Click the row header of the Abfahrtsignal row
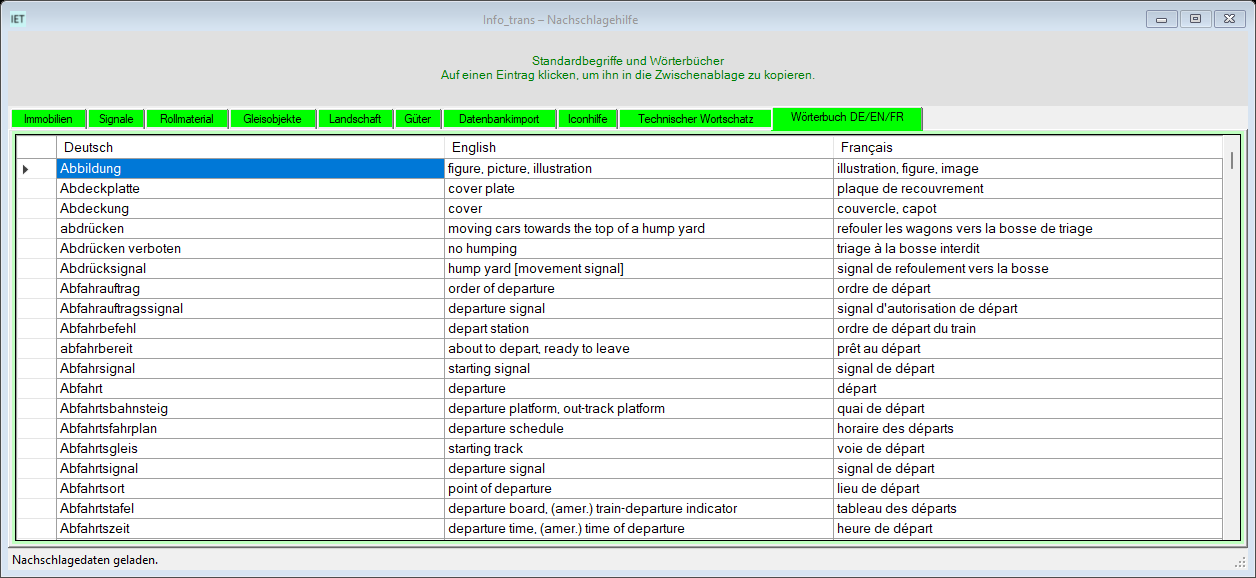The width and height of the screenshot is (1256, 578). [x=36, y=469]
